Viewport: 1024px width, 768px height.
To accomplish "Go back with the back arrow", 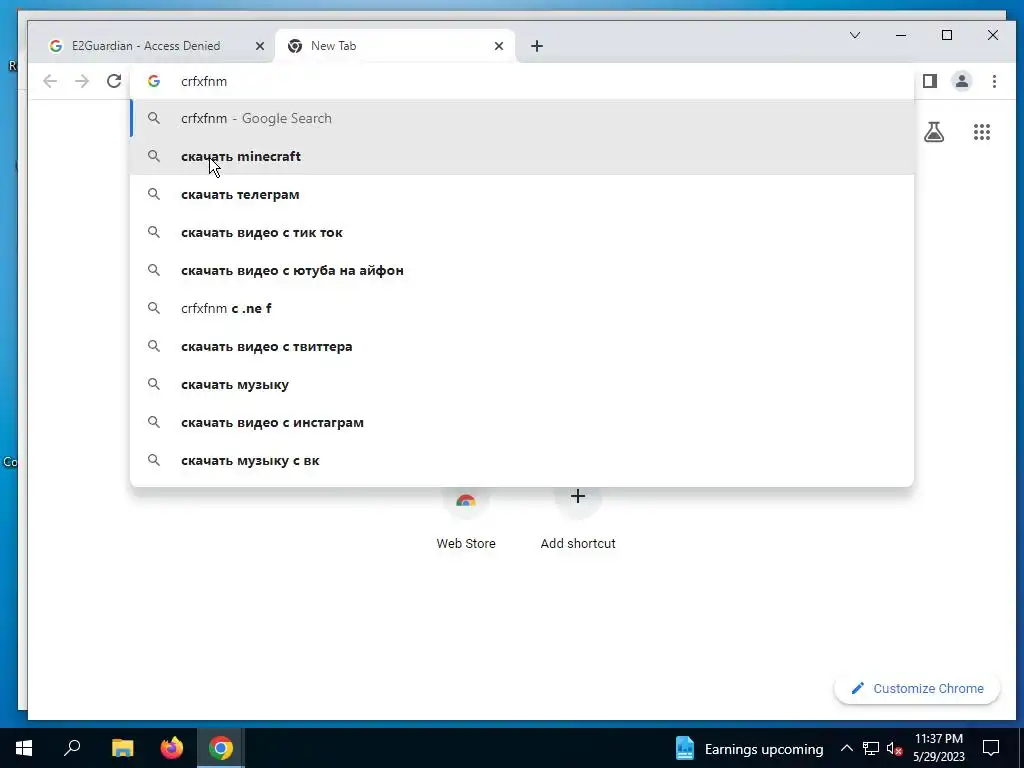I will [x=50, y=81].
